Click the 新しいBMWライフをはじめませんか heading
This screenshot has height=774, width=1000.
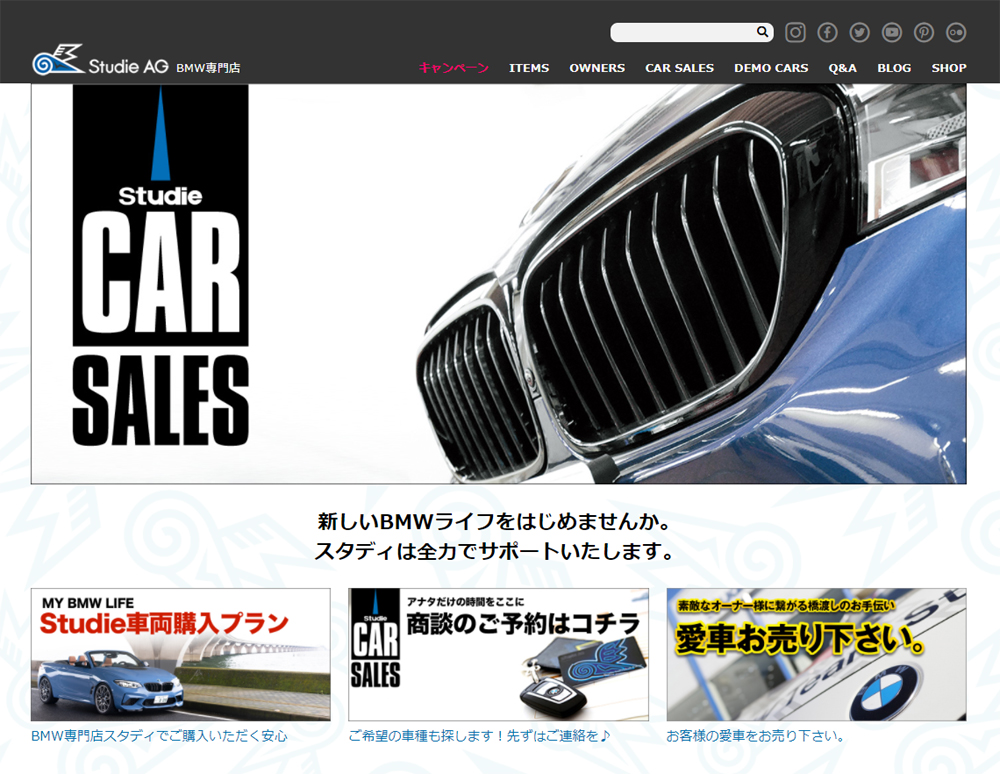tap(494, 522)
